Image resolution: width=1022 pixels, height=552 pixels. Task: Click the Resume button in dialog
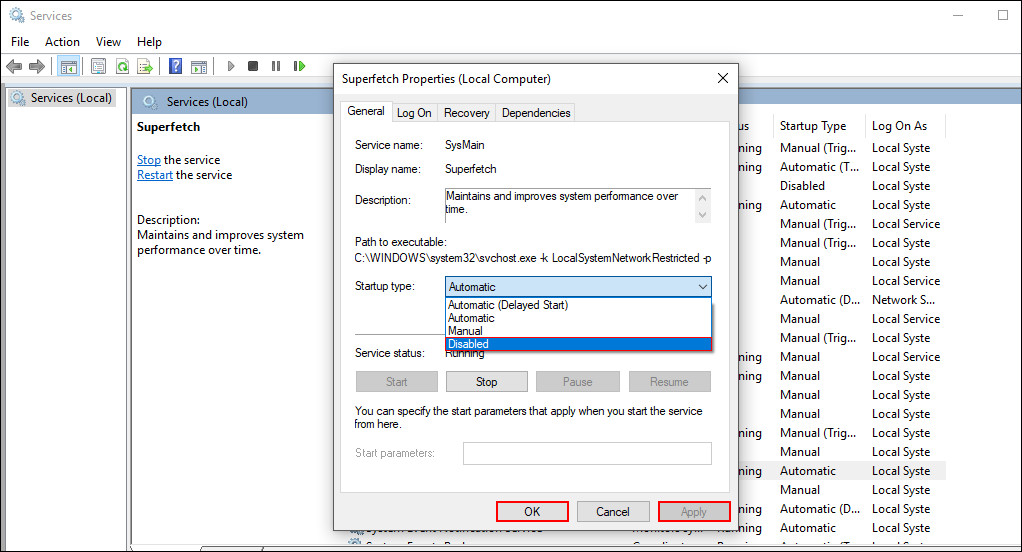669,382
